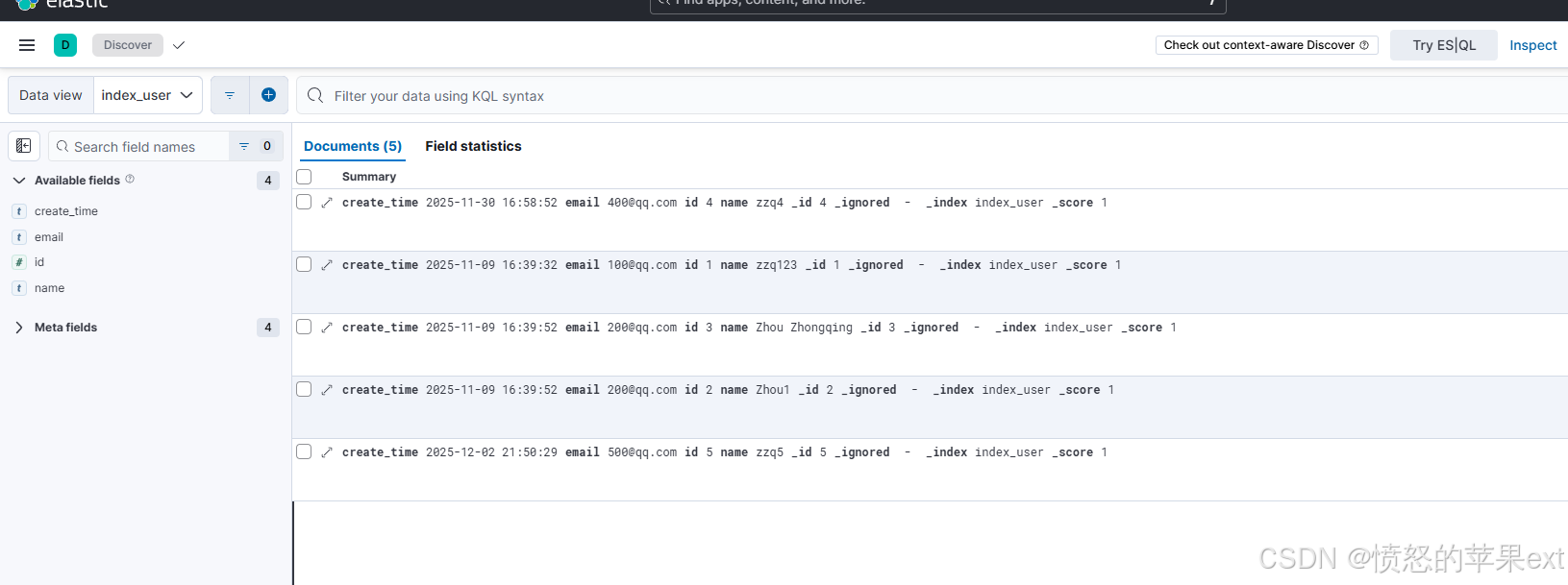Click the saved-state checkmark next to Discover
The width and height of the screenshot is (1568, 585).
point(179,45)
